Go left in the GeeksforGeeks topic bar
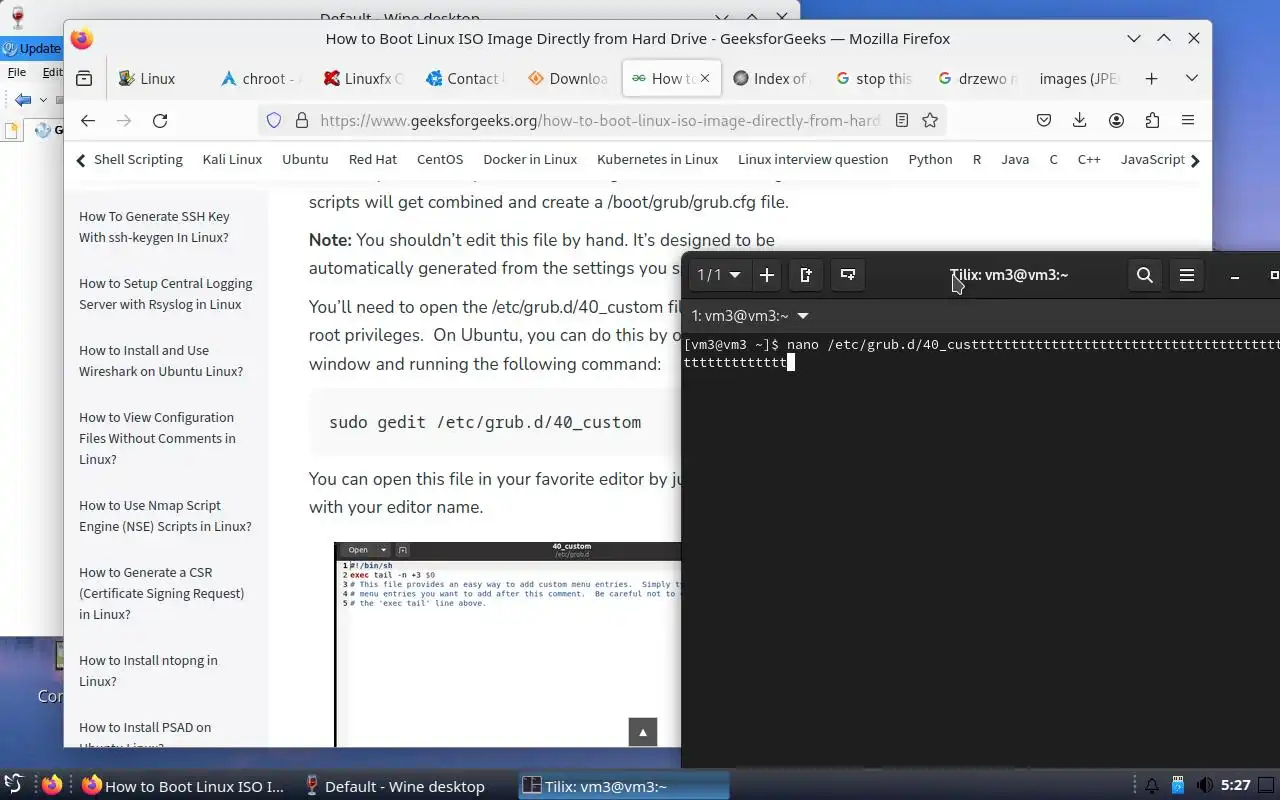 pyautogui.click(x=81, y=159)
